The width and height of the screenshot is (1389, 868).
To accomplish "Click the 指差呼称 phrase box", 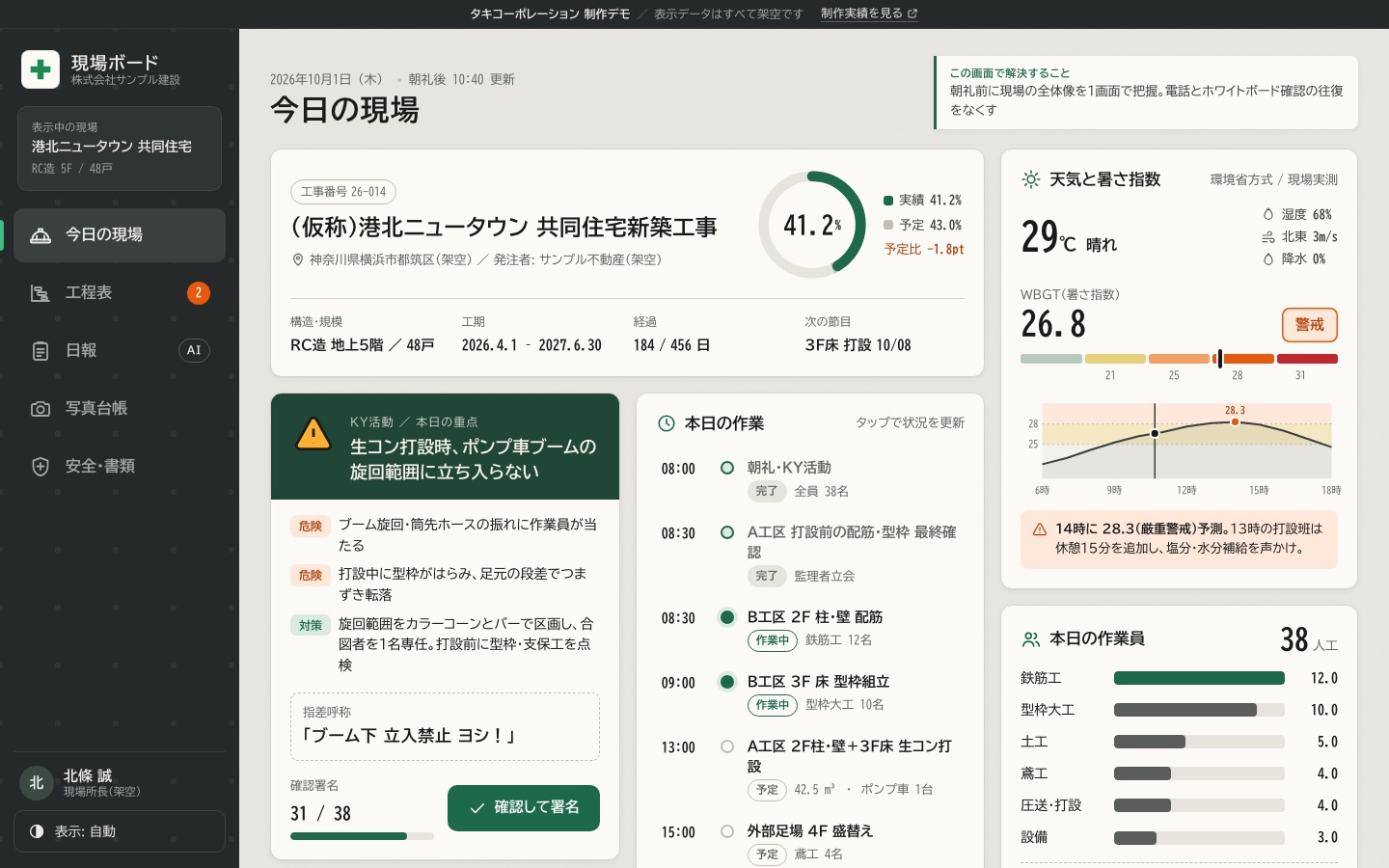I will (445, 726).
